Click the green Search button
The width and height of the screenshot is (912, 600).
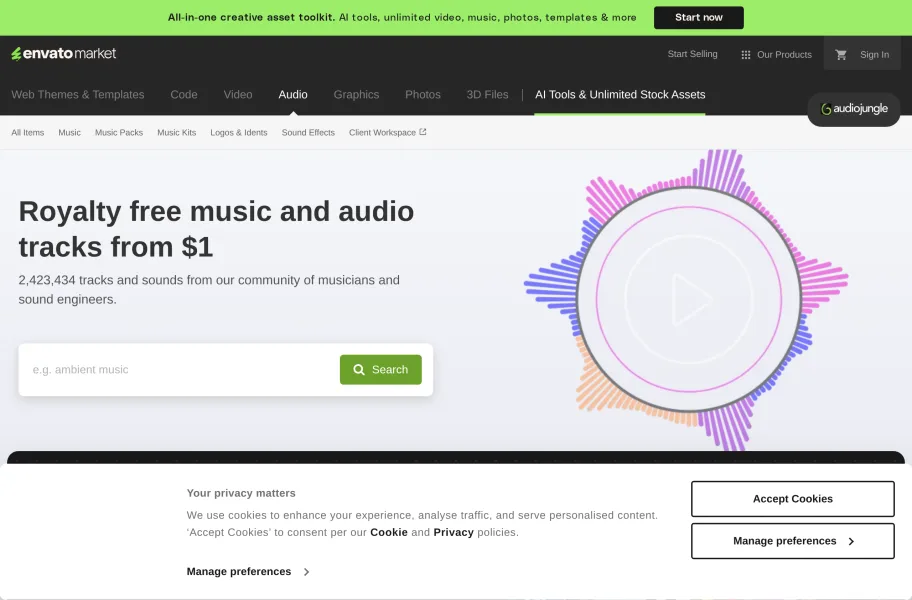(x=380, y=370)
